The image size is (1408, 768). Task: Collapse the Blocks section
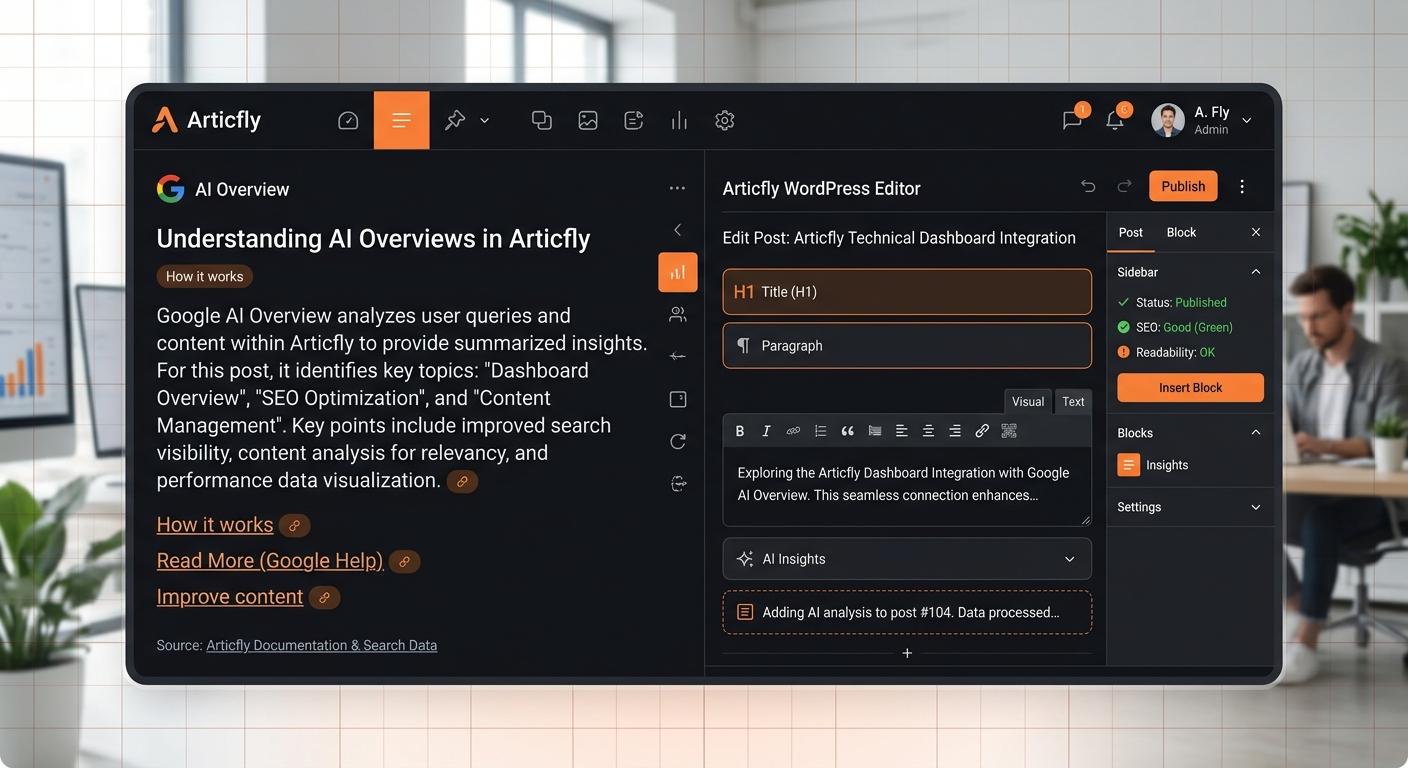coord(1256,433)
